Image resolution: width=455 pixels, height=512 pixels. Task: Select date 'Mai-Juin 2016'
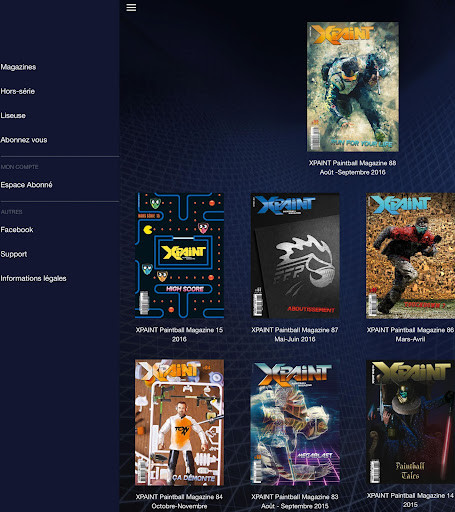[295, 339]
